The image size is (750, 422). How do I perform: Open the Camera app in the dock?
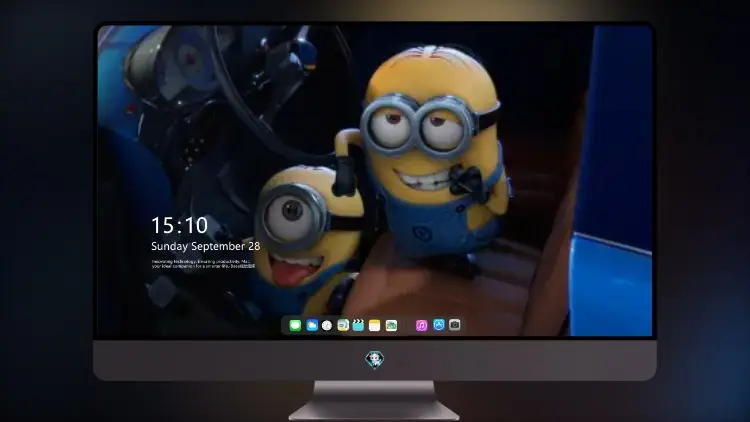pyautogui.click(x=455, y=325)
